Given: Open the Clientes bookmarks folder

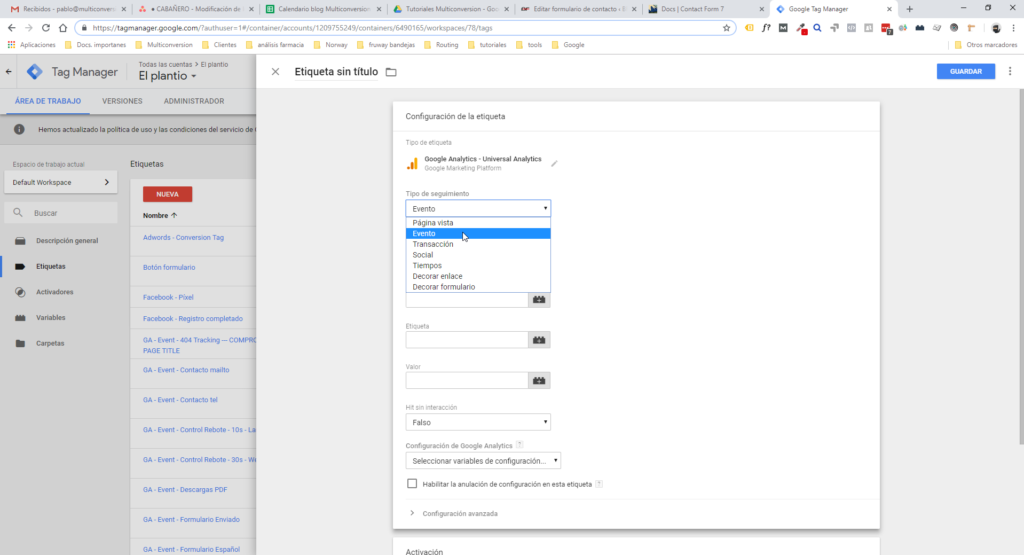Looking at the screenshot, I should click(x=219, y=45).
